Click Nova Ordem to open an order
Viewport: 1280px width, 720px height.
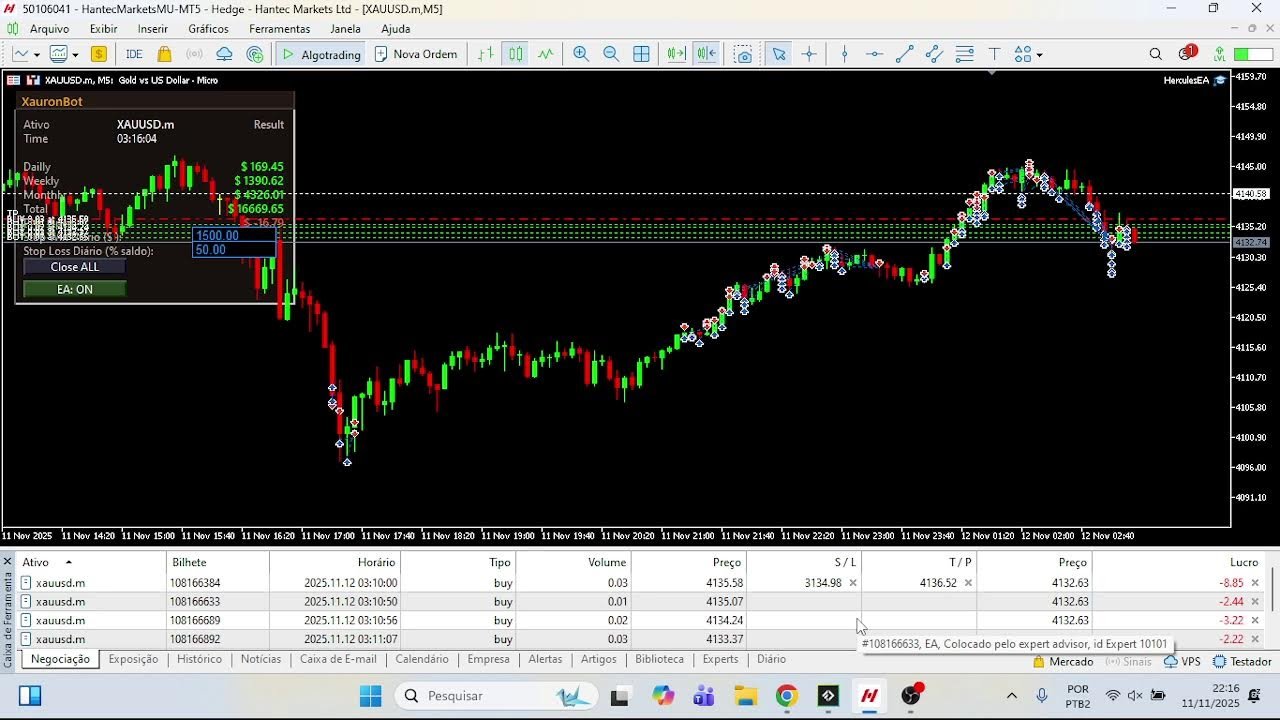coord(415,54)
